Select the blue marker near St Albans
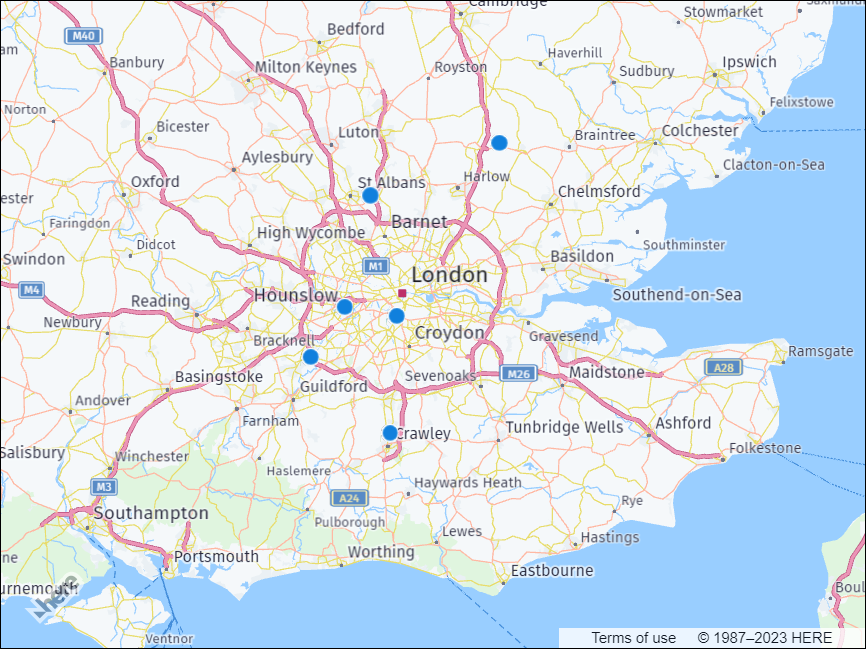The width and height of the screenshot is (866, 649). pos(370,194)
